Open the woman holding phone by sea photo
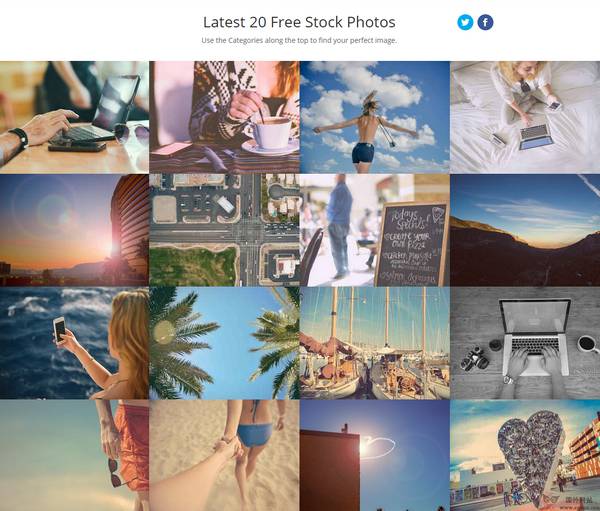Image resolution: width=600 pixels, height=511 pixels. coord(74,343)
